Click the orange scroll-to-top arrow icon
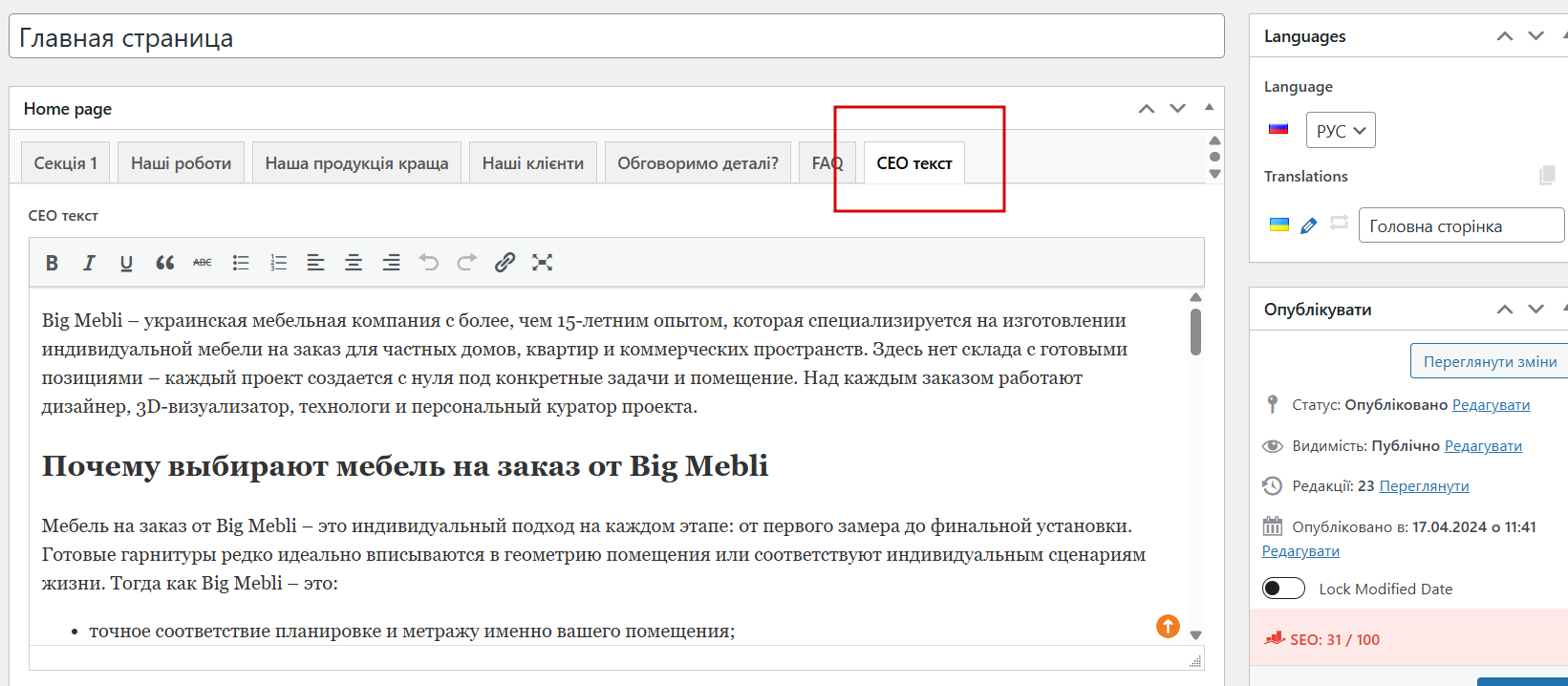Image resolution: width=1568 pixels, height=686 pixels. (1168, 626)
